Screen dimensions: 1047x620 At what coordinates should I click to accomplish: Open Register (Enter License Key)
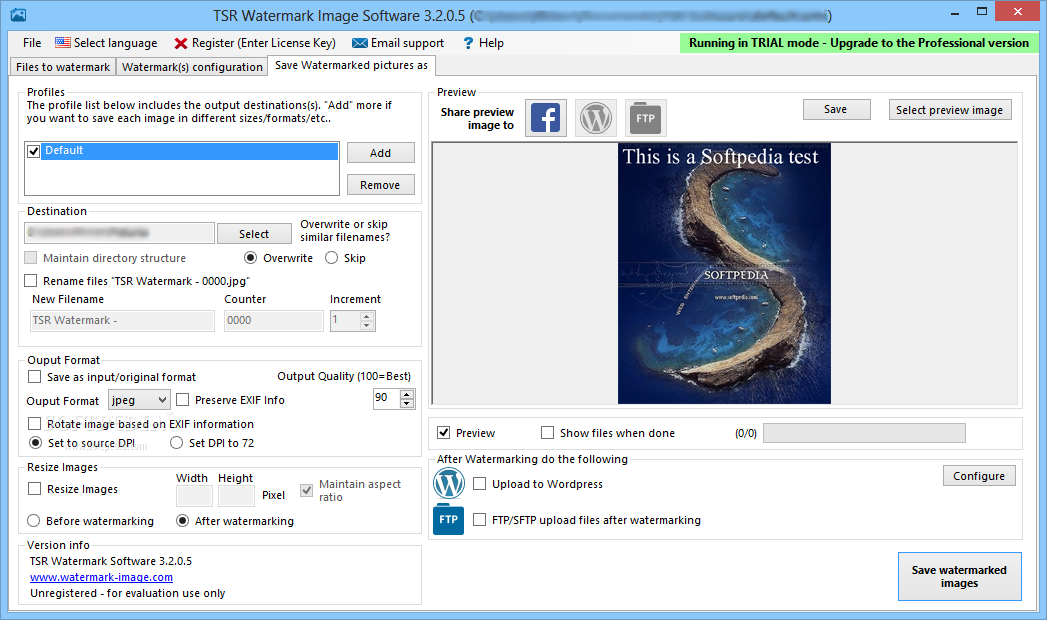tap(254, 43)
